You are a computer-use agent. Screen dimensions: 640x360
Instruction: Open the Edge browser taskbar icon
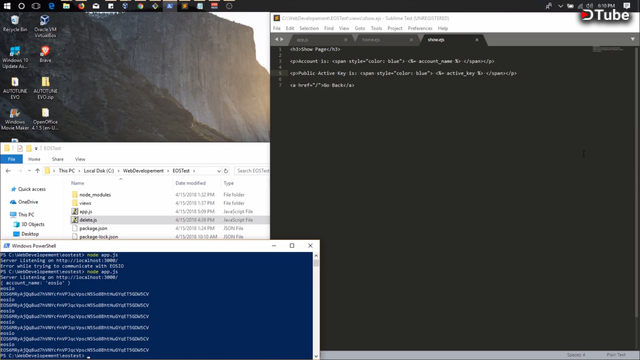tap(51, 6)
